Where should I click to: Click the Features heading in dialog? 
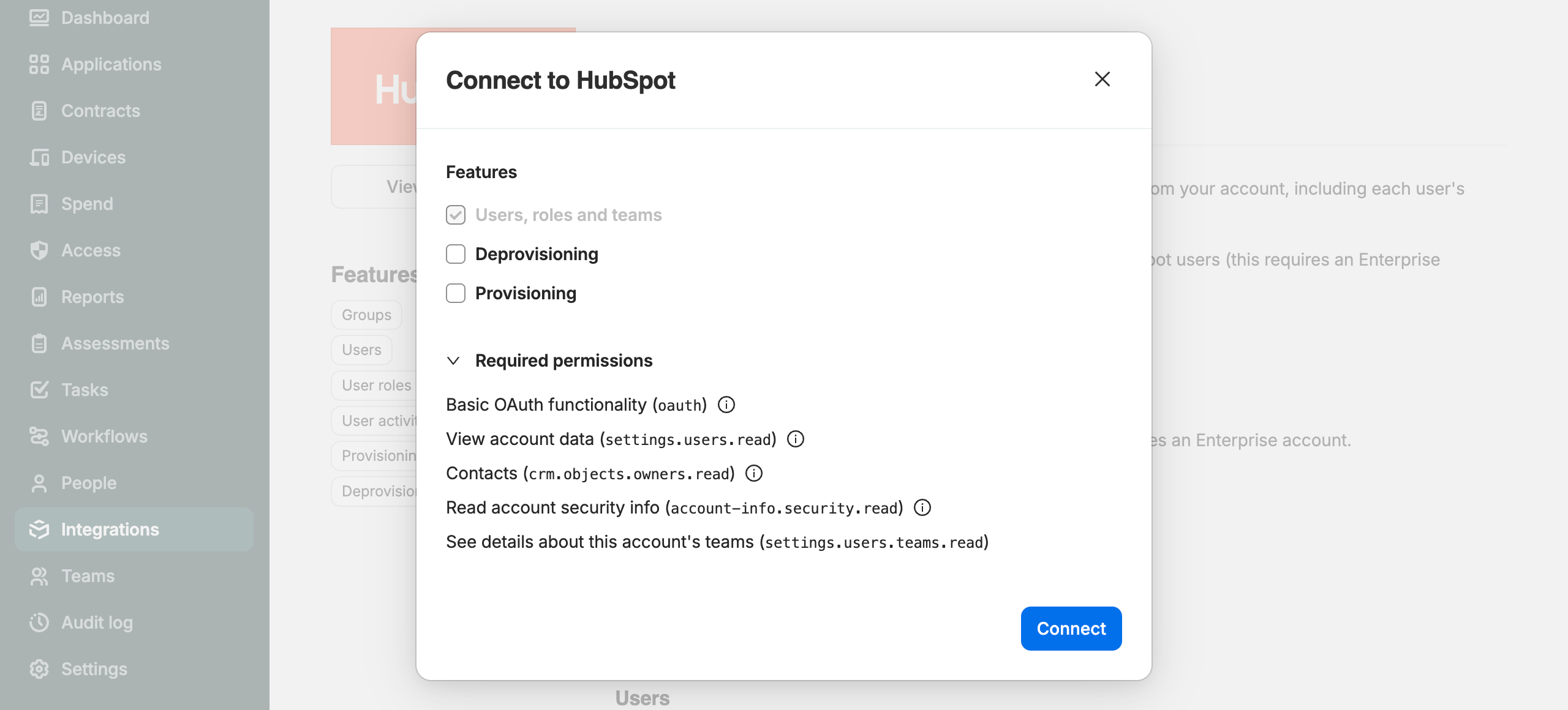coord(481,172)
